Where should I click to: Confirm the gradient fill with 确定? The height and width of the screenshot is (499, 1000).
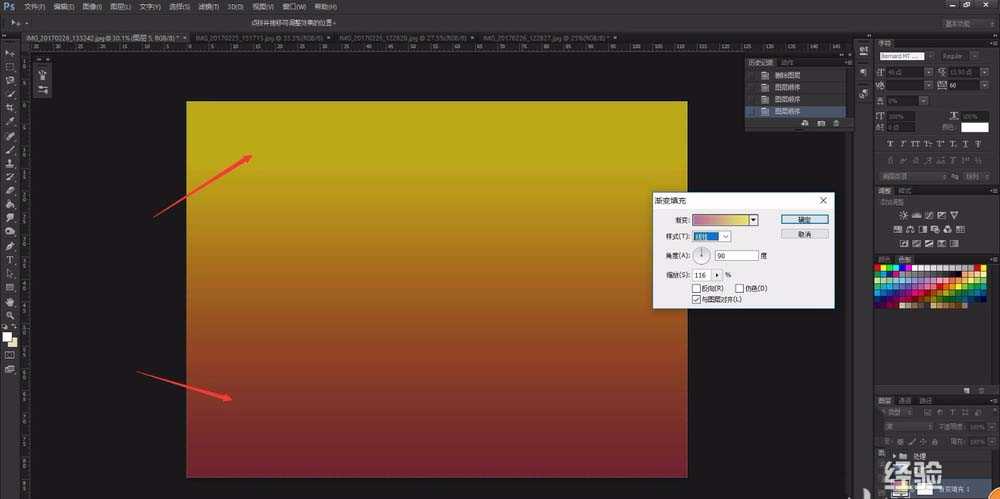tap(805, 219)
